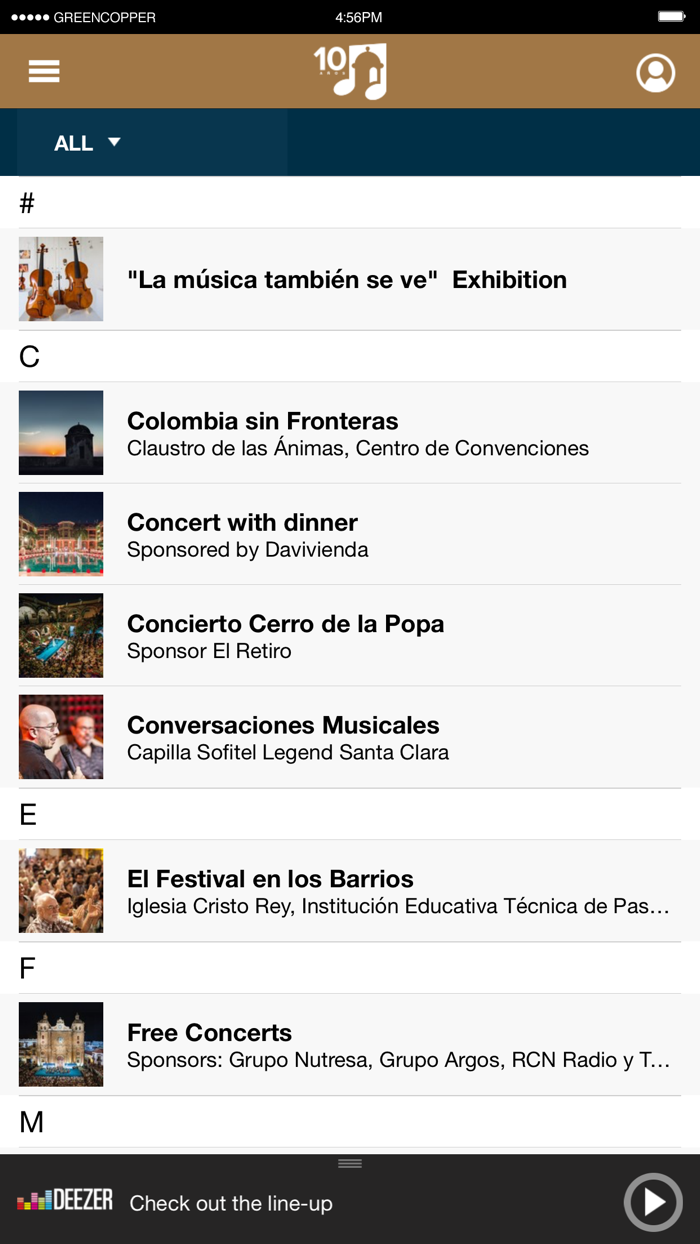Tap the crowd photo beside El Festival en los Barrios
This screenshot has width=700, height=1244.
pyautogui.click(x=60, y=890)
